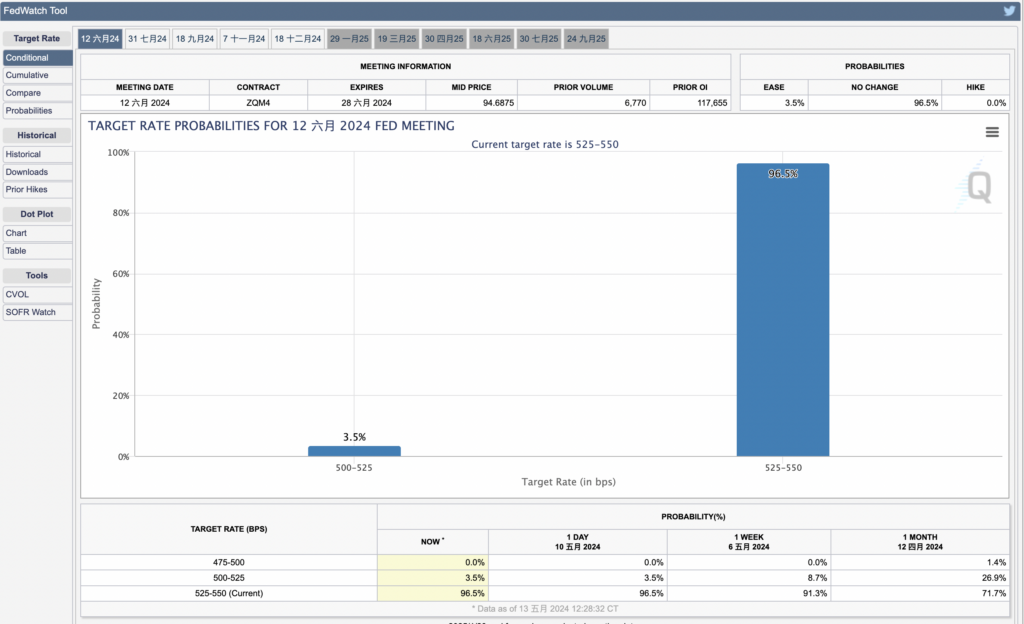The height and width of the screenshot is (624, 1024).
Task: Select the 19 三月25 meeting tab
Action: tap(396, 39)
